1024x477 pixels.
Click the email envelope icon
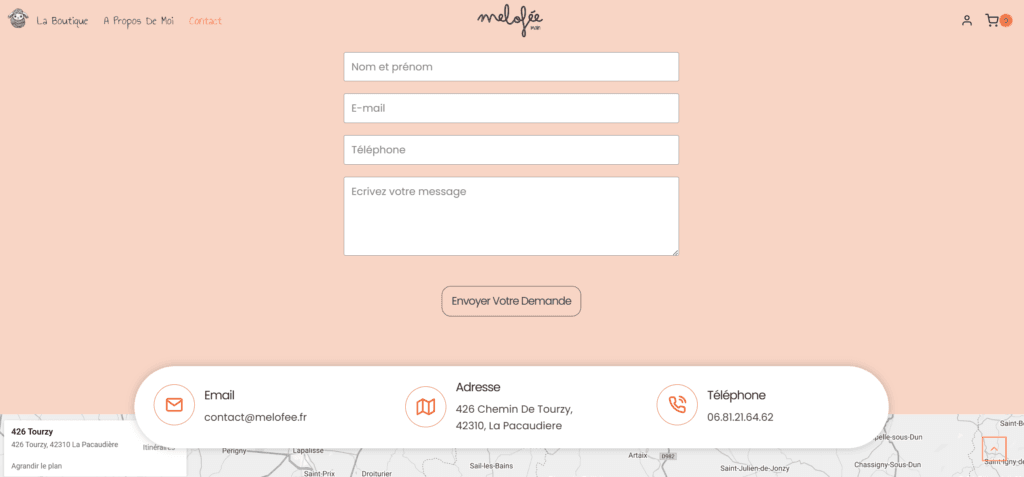click(174, 405)
